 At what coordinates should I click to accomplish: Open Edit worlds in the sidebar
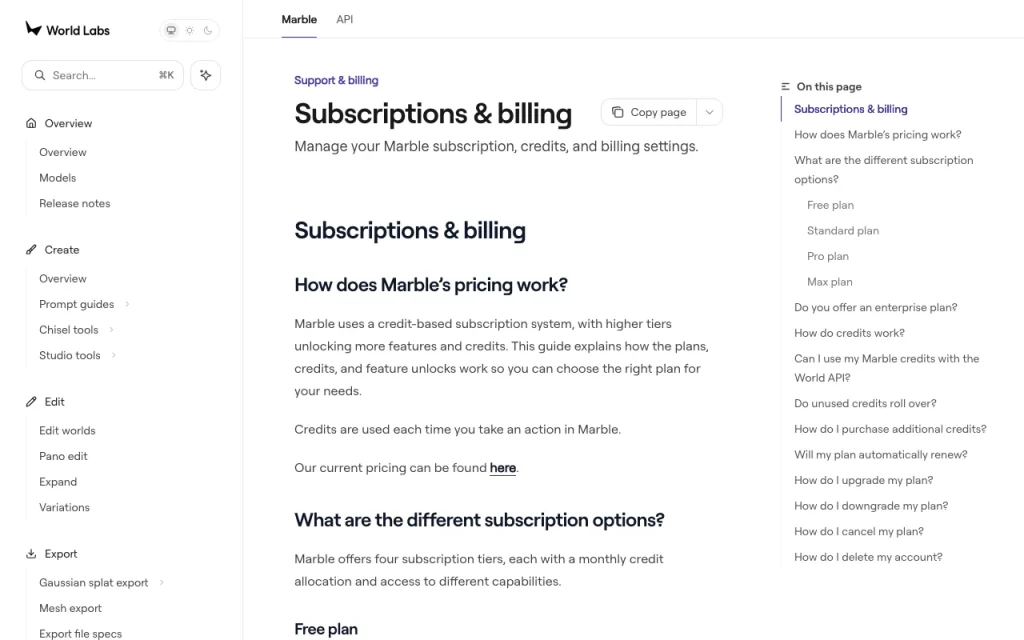point(67,430)
